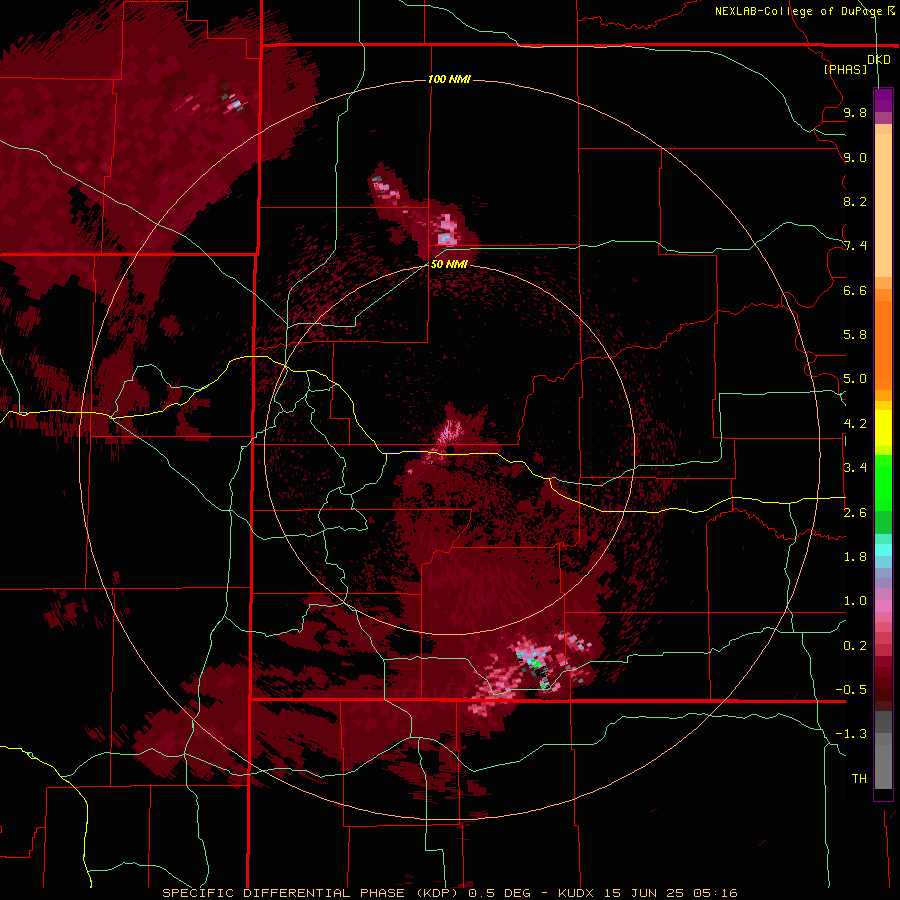Click the -1.3 value on the color scale

851,734
